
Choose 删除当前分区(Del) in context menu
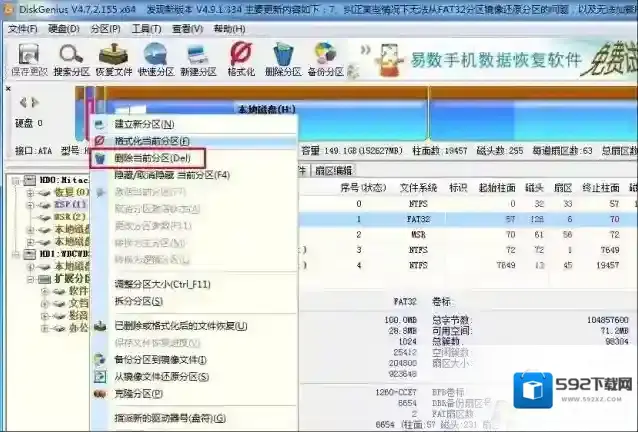pyautogui.click(x=152, y=158)
